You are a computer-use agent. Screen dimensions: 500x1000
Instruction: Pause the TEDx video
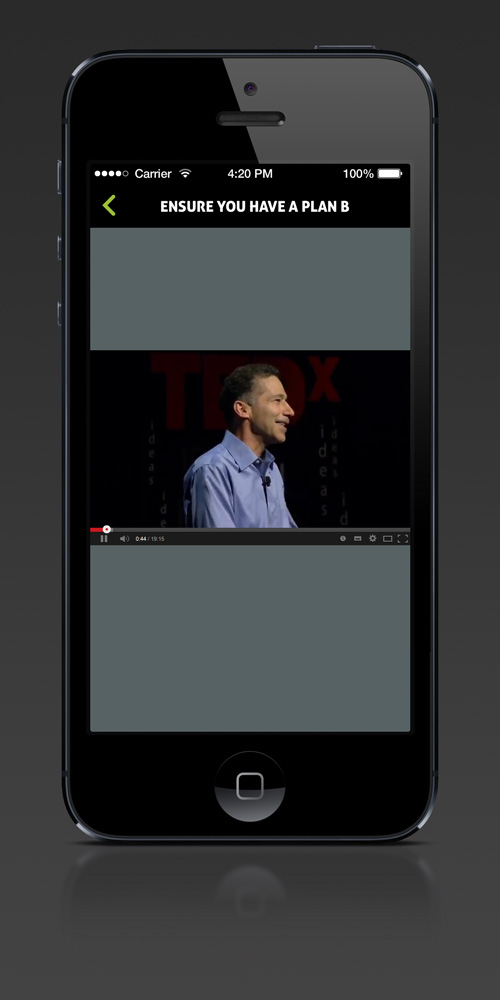[104, 539]
